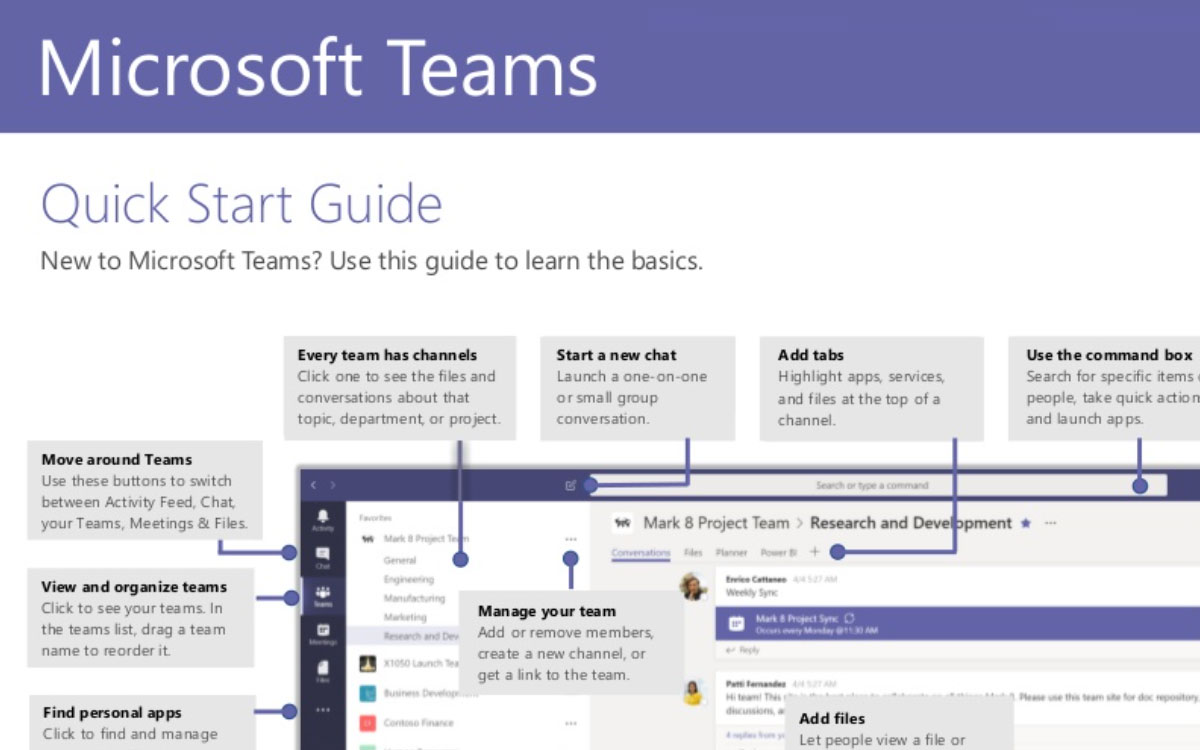The image size is (1200, 750).
Task: Open the ellipsis menu for Mark 8 Project Team
Action: pyautogui.click(x=571, y=537)
